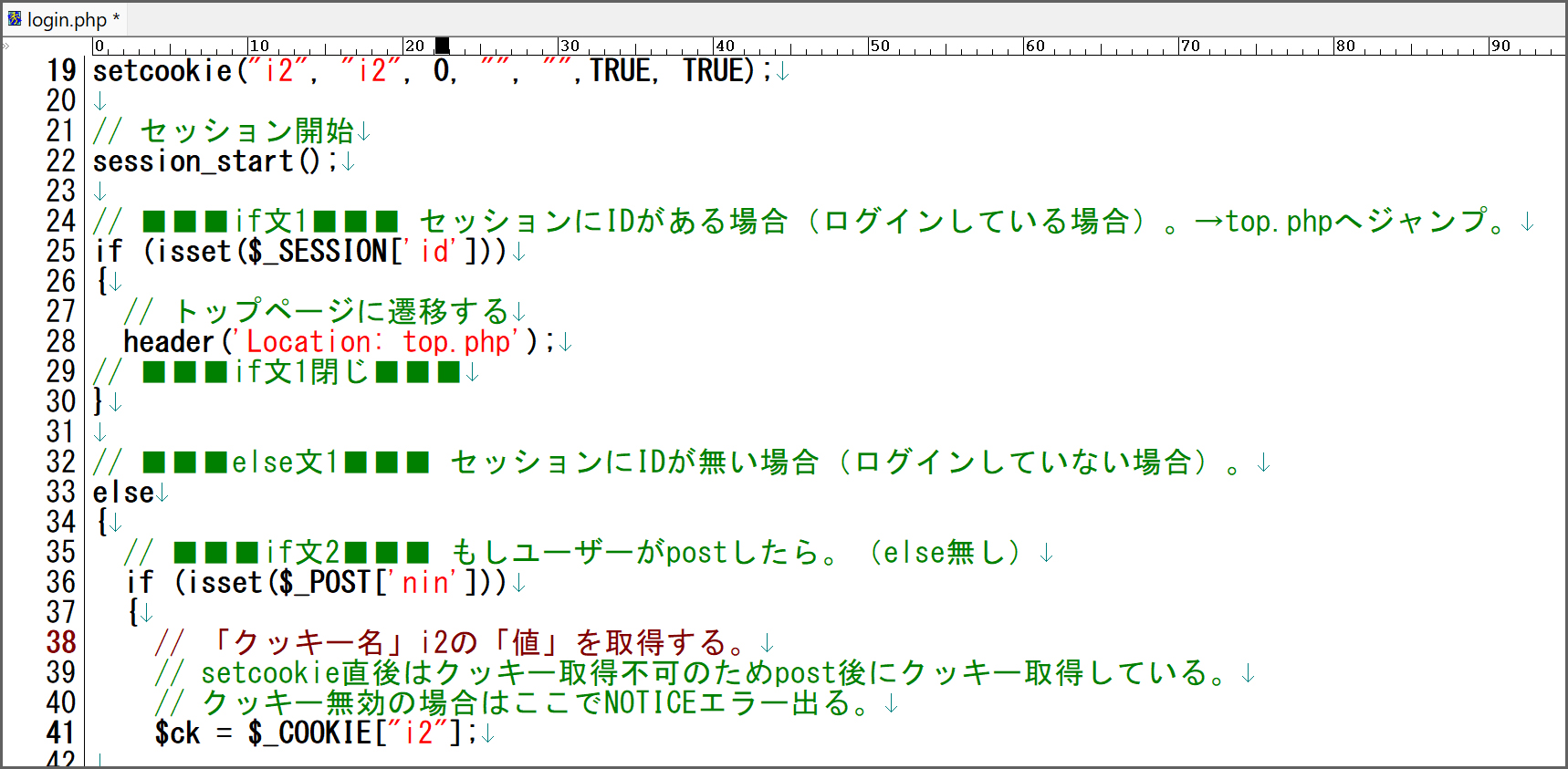Screen dimensions: 1568x769
Task: Click the login.php tab file icon
Action: coord(15,18)
